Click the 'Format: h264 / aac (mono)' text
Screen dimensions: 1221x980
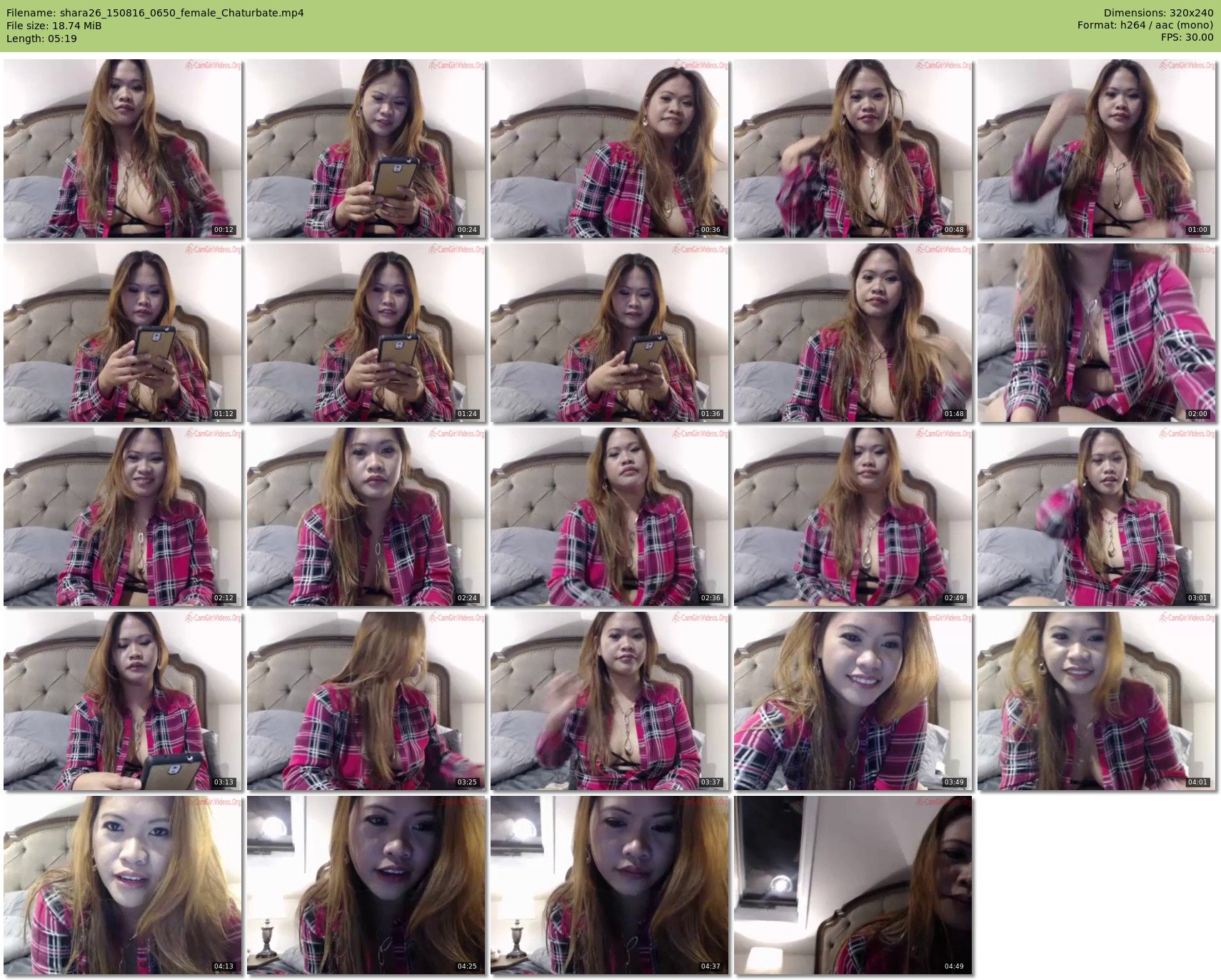pyautogui.click(x=1145, y=26)
